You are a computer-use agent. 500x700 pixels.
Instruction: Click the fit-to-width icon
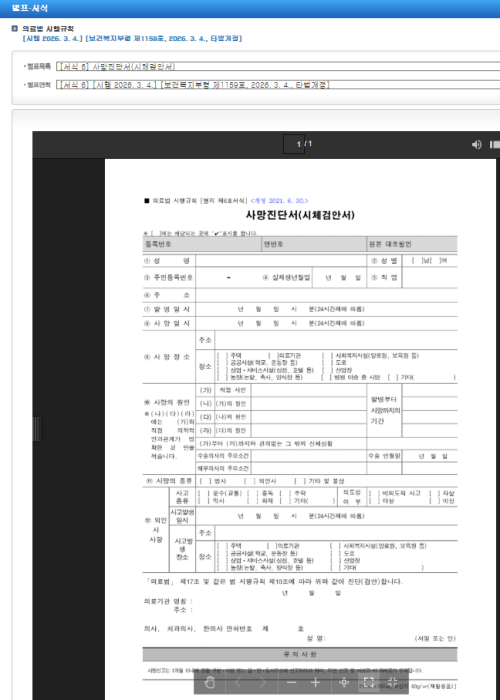point(343,683)
